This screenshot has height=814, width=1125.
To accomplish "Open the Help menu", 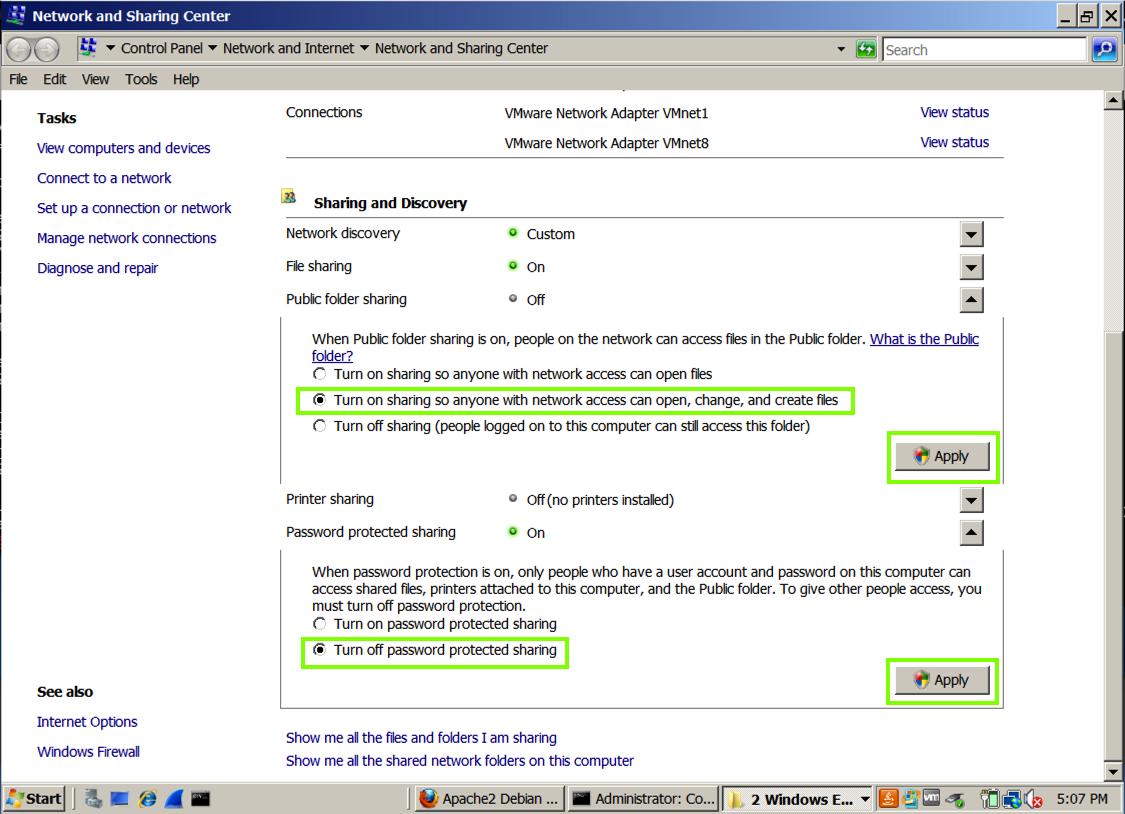I will click(x=186, y=79).
